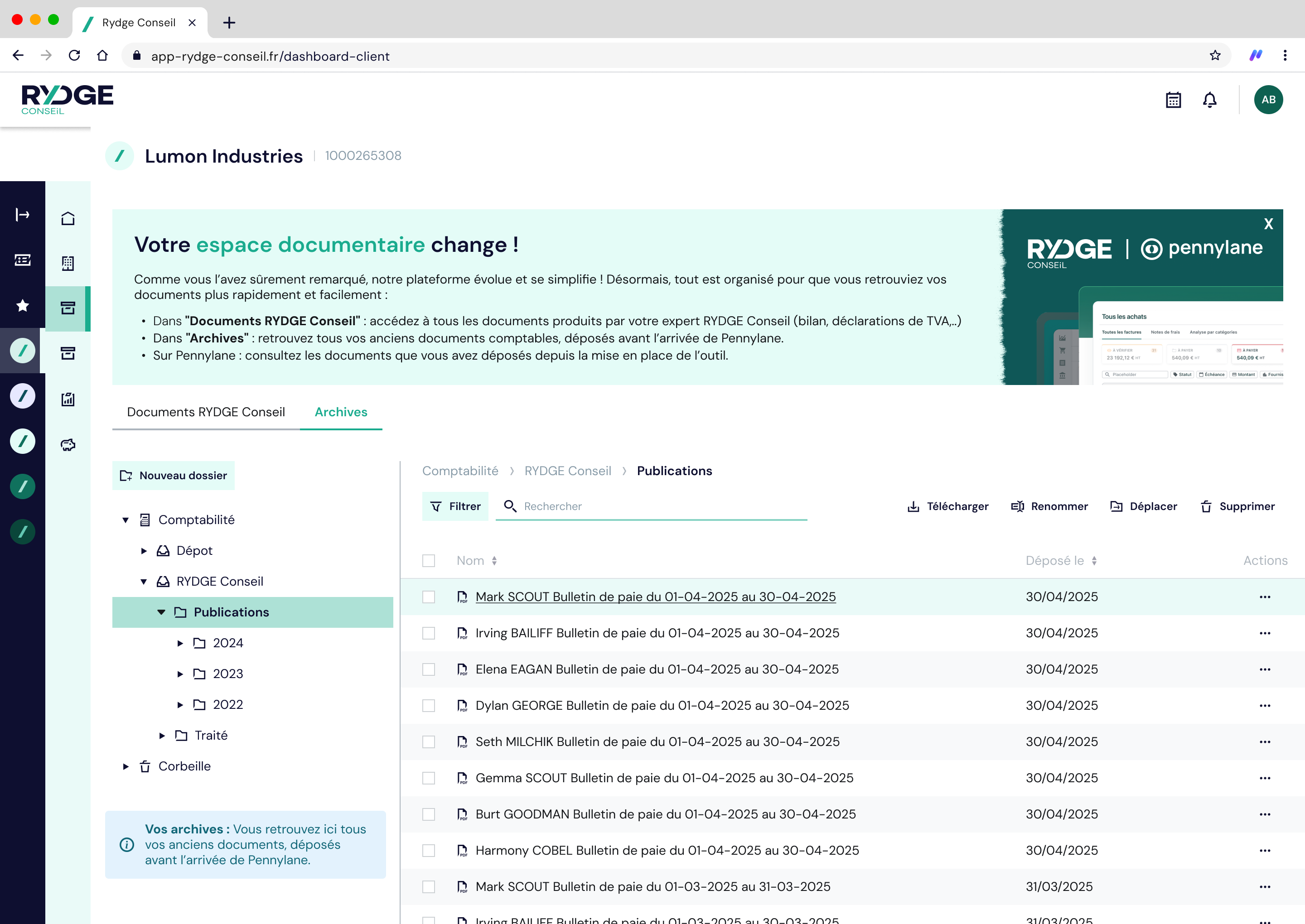Check the Mark SCOUT April bulletin checkbox
The height and width of the screenshot is (924, 1305).
click(429, 597)
